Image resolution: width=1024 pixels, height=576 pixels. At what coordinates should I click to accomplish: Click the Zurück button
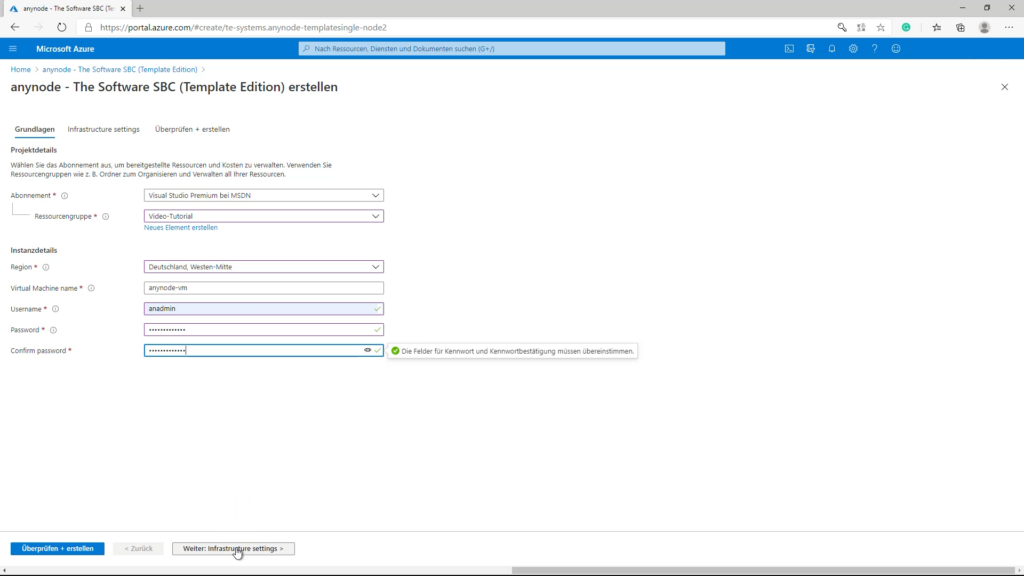[x=138, y=549]
